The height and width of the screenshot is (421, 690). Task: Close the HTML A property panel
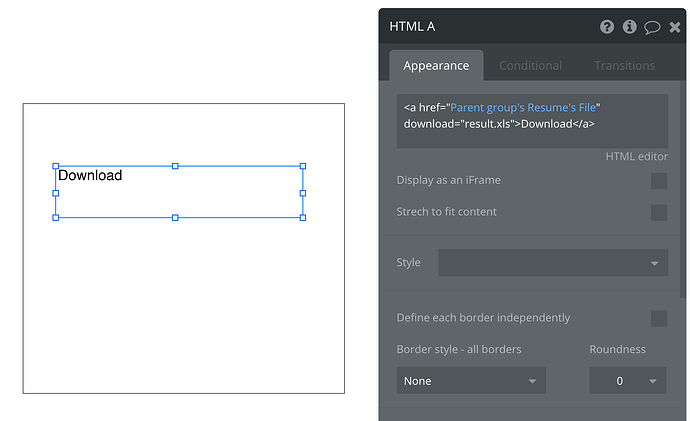coord(676,27)
